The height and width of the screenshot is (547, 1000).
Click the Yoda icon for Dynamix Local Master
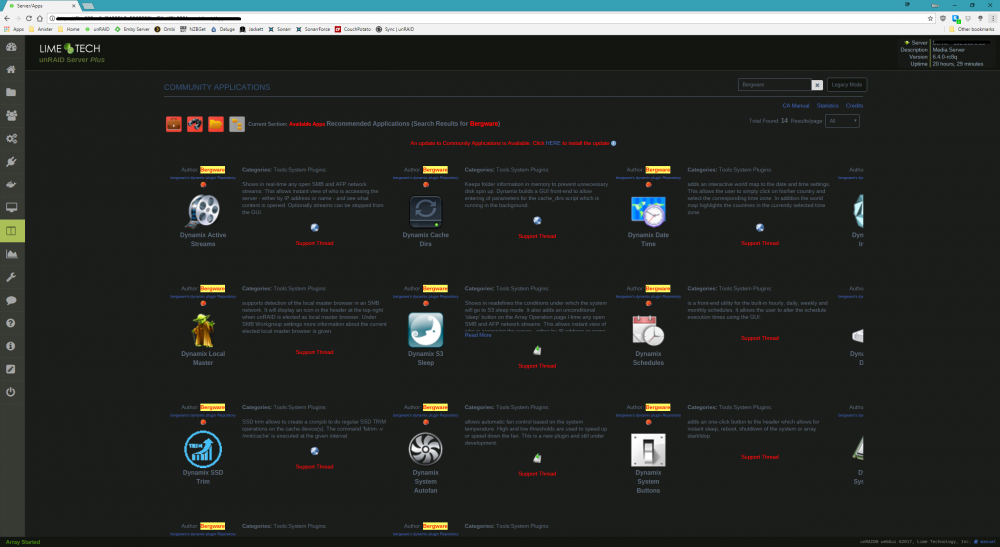pyautogui.click(x=203, y=330)
